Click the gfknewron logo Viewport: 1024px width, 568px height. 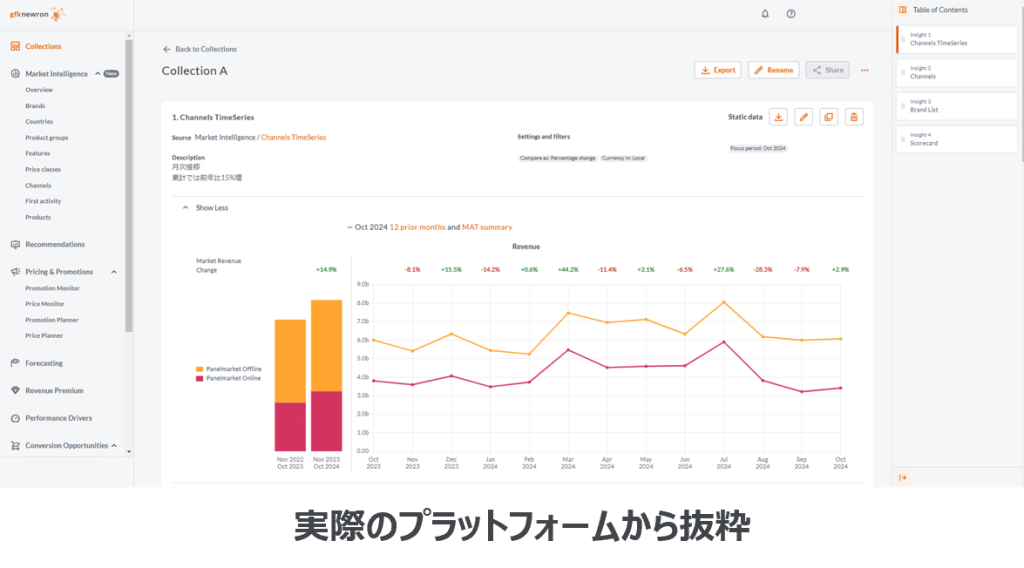37,14
